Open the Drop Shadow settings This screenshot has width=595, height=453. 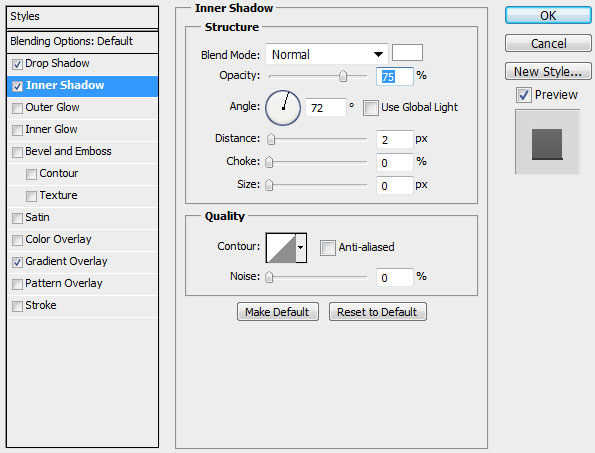click(x=57, y=63)
